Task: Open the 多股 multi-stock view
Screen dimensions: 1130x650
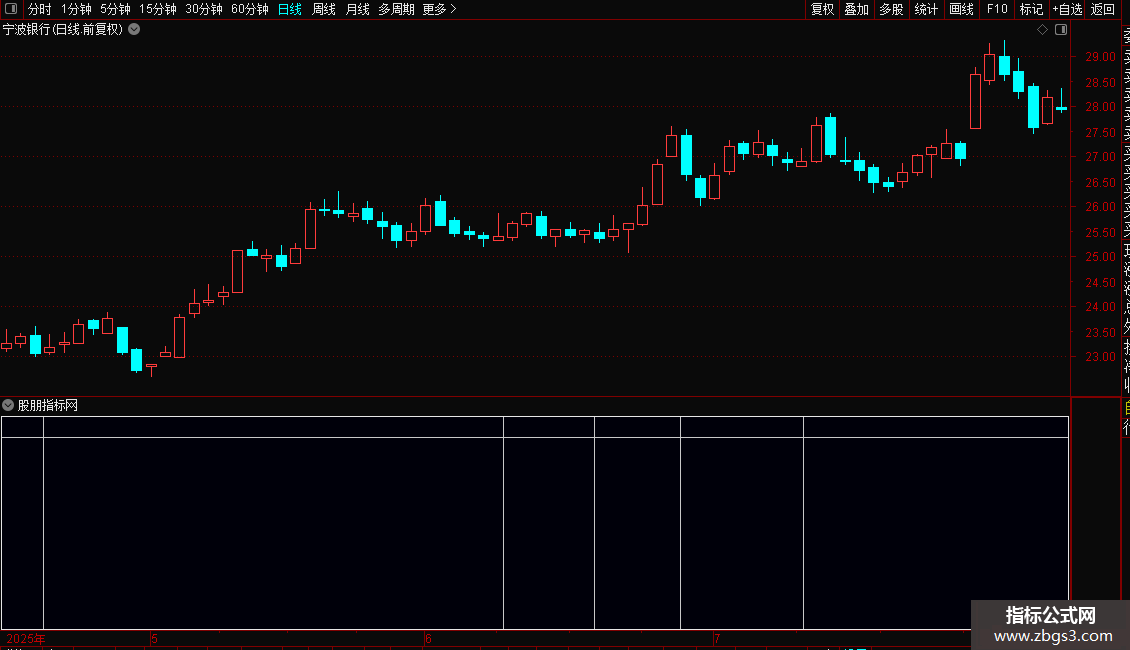Action: [x=891, y=9]
